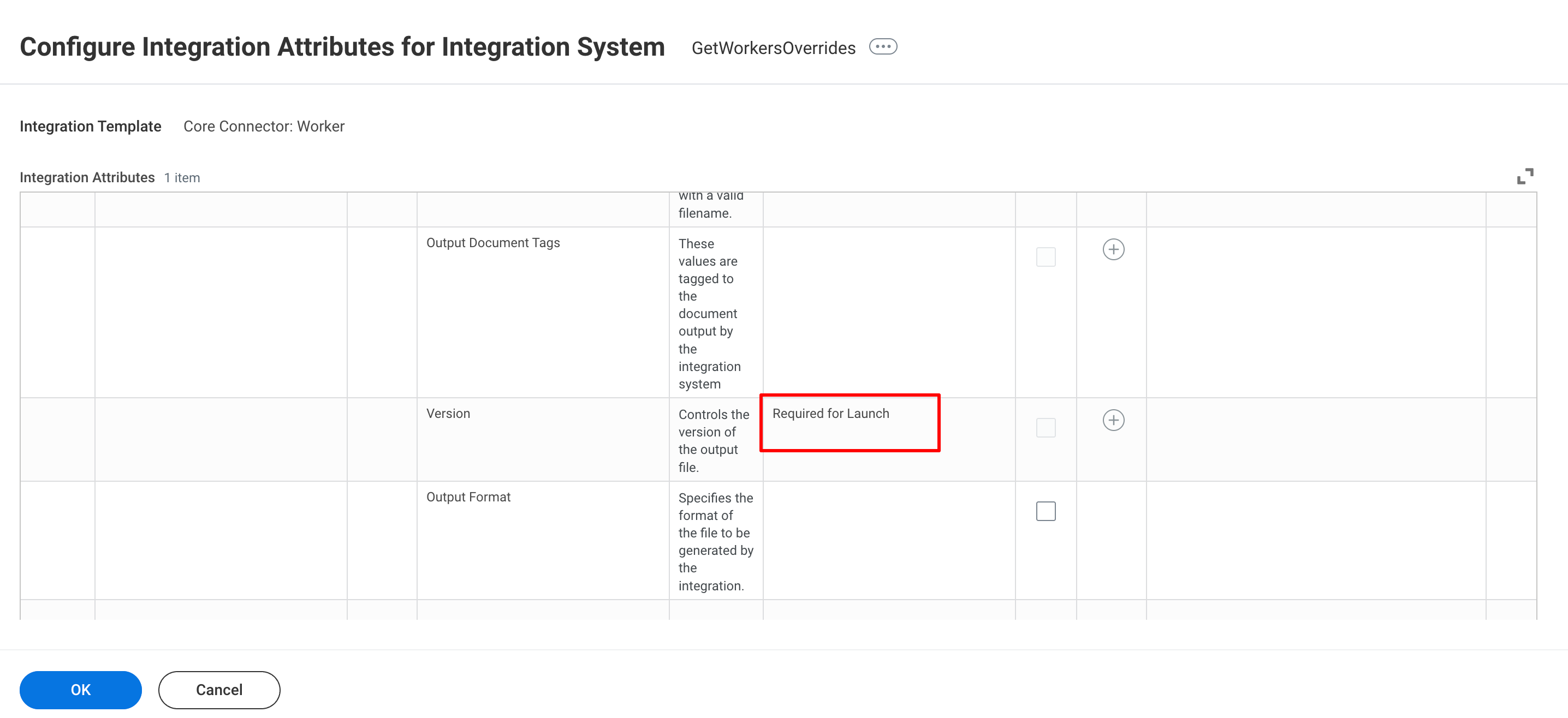Select the Output Format description text
The image size is (1568, 718).
click(715, 542)
